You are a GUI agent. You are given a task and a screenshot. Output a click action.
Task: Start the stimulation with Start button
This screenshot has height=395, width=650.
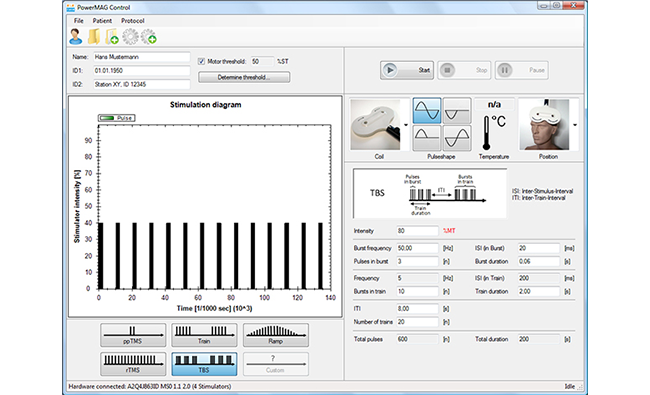407,70
